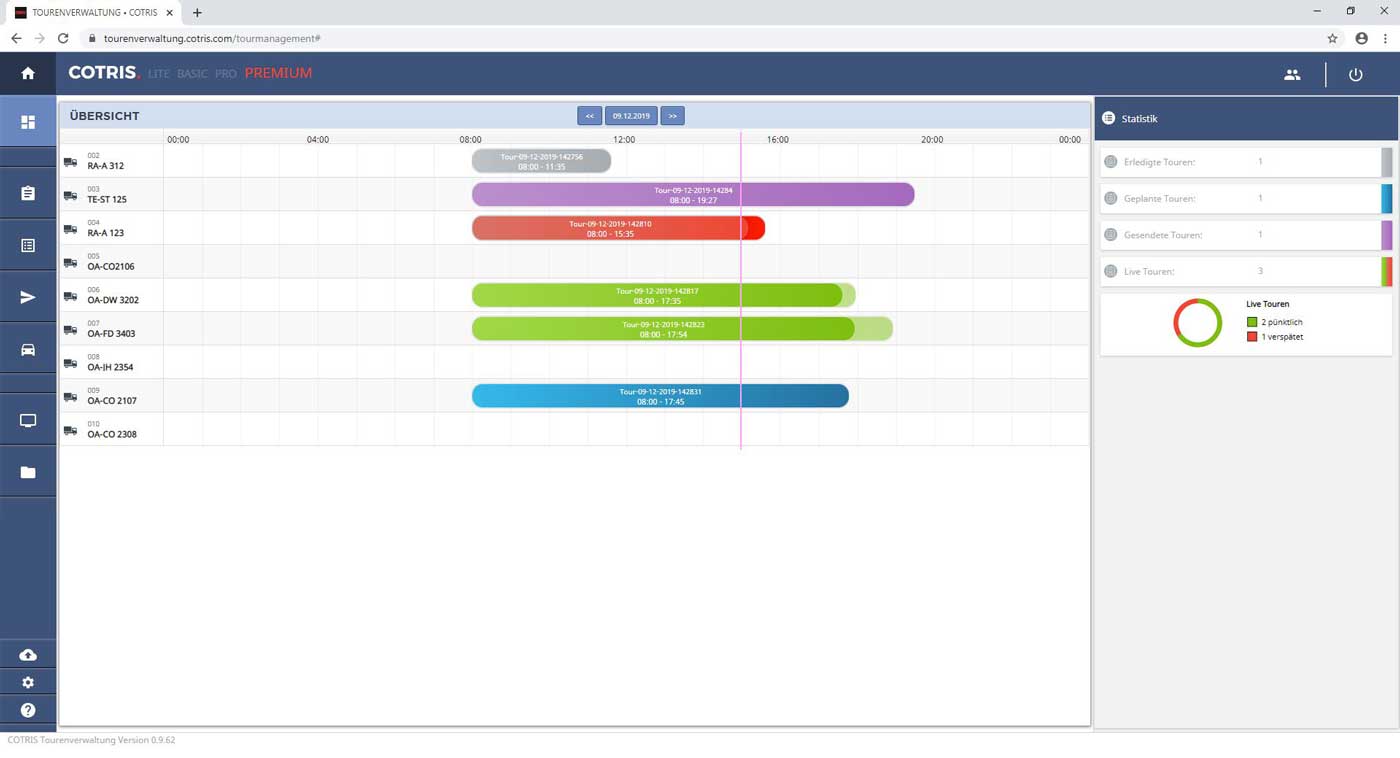
Task: Select the blue tour bar 08:00 - 17:45
Action: pyautogui.click(x=659, y=396)
